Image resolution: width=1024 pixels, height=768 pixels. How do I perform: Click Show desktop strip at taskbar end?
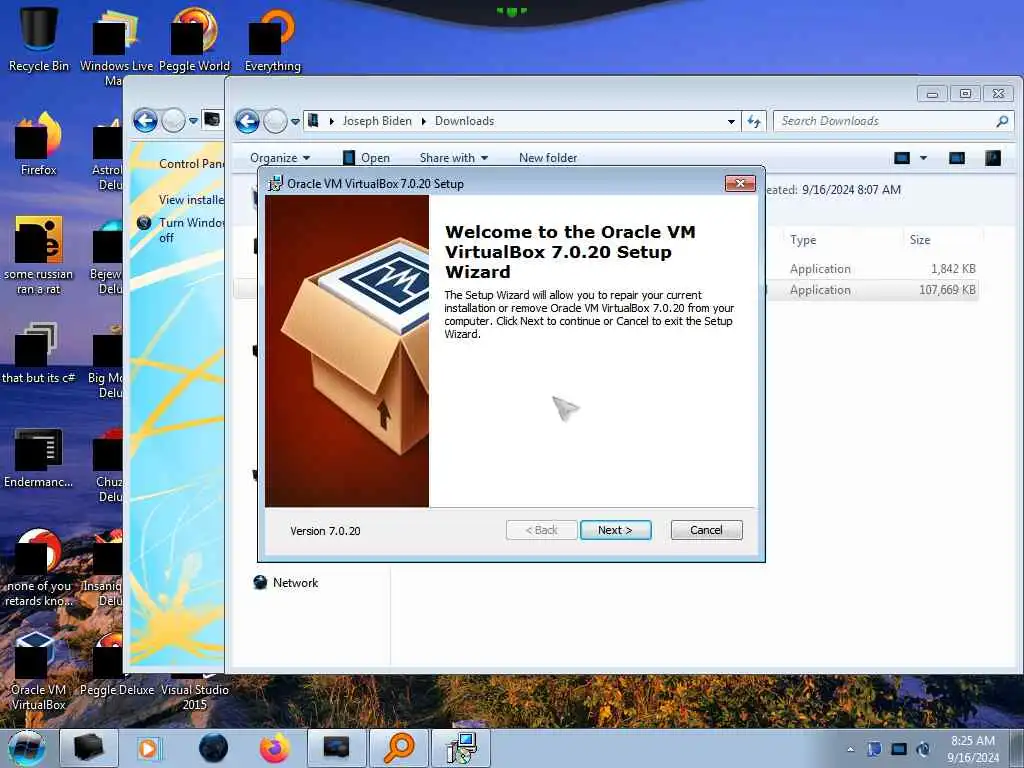click(1017, 748)
